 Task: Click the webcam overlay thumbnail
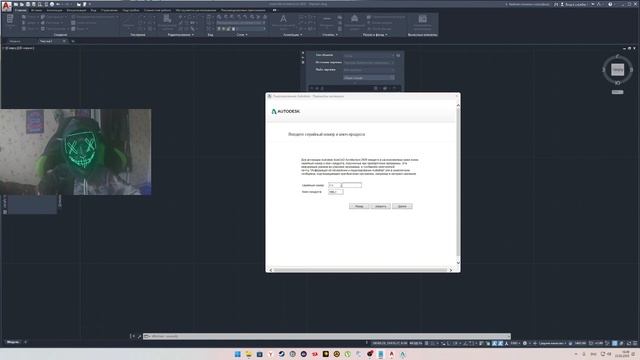pyautogui.click(x=76, y=152)
